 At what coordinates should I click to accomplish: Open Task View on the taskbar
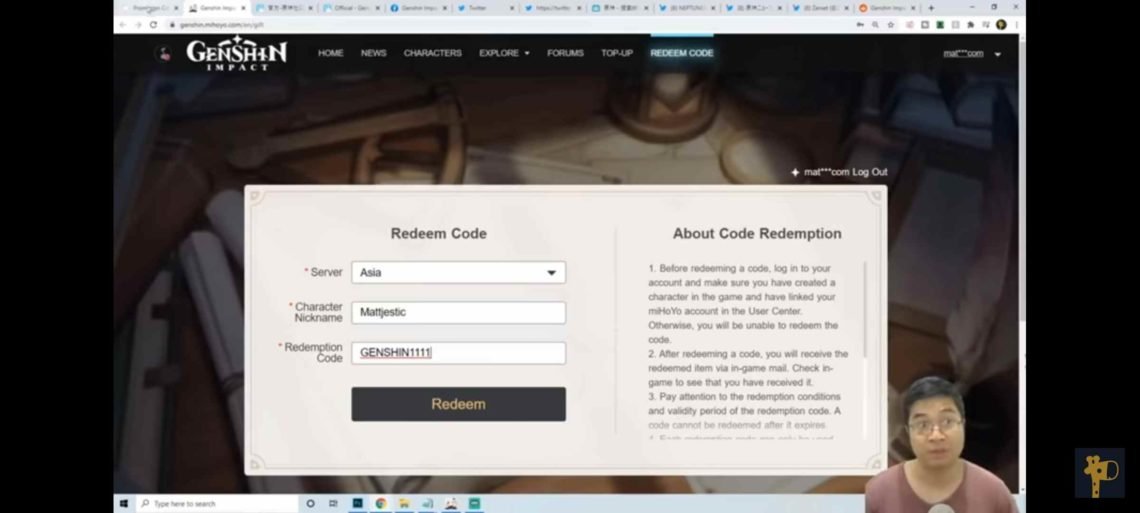333,504
